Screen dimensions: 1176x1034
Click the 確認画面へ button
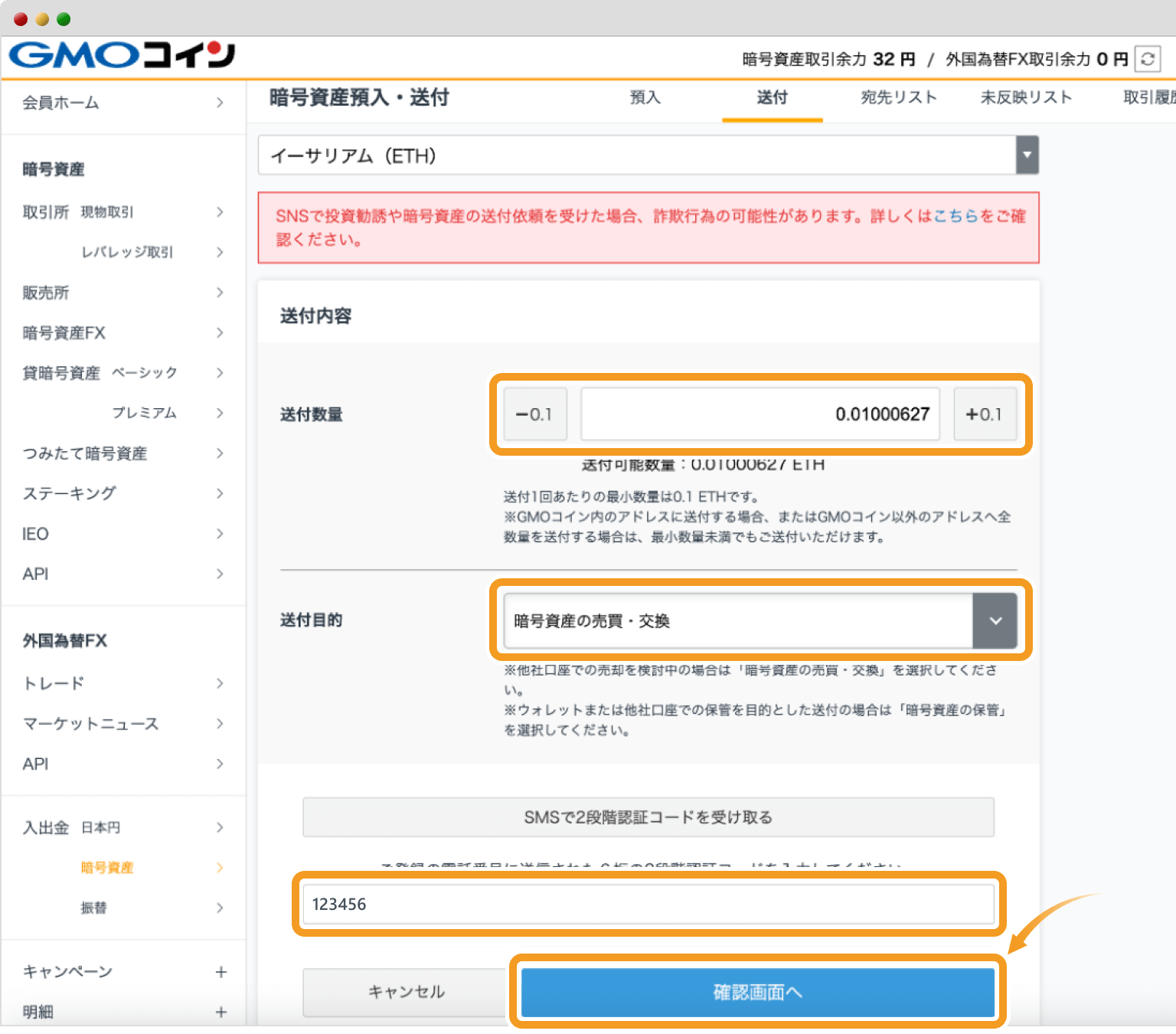(x=757, y=993)
